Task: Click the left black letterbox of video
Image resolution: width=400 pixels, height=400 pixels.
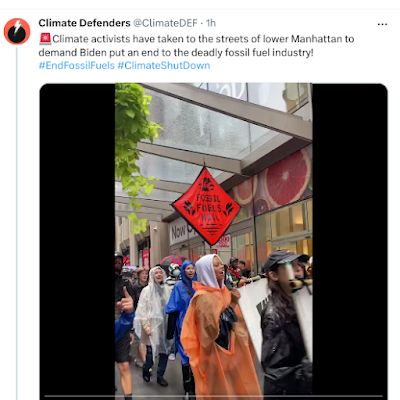Action: pyautogui.click(x=77, y=241)
